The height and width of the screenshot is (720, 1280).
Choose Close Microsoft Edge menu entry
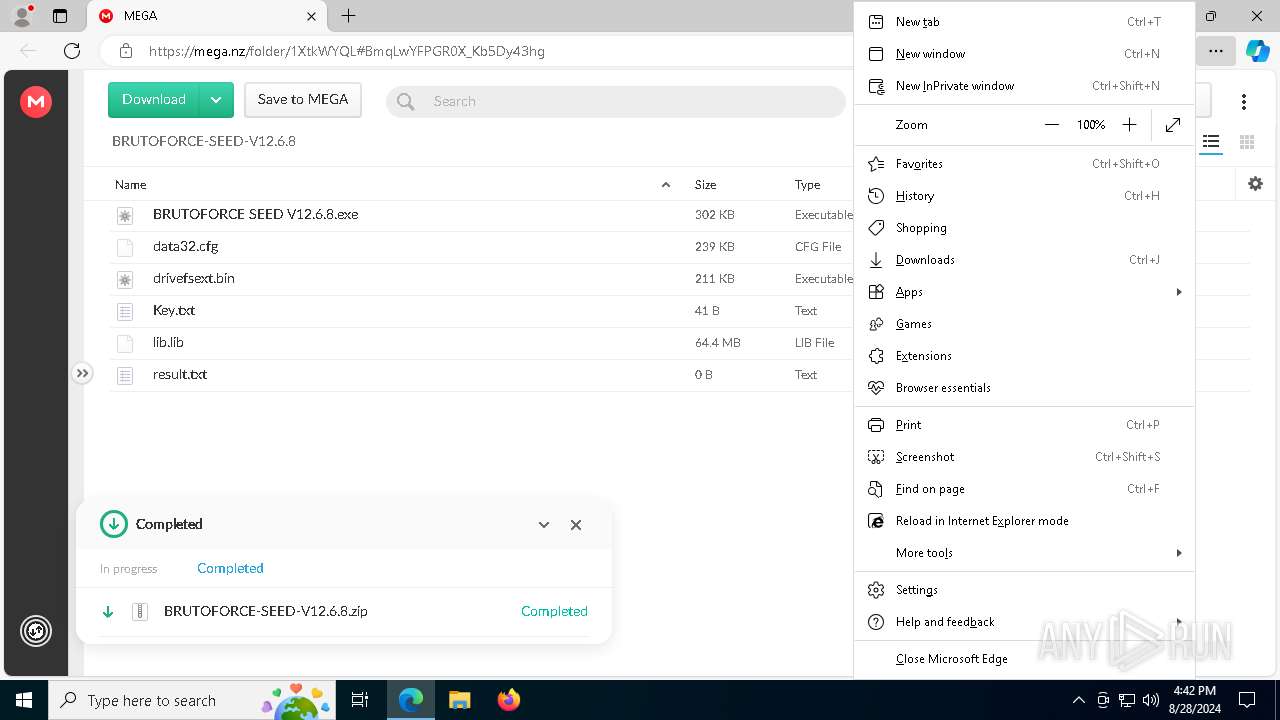pos(1025,659)
